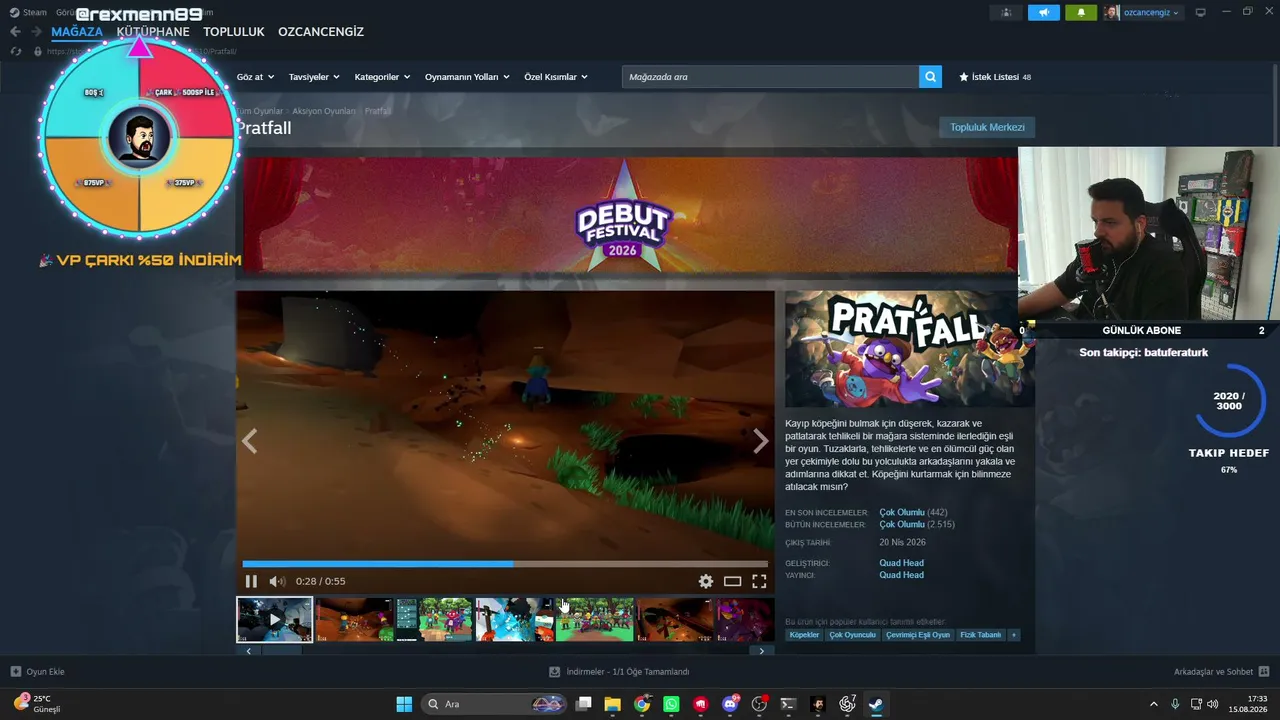This screenshot has height=720, width=1280.
Task: Open File Explorer from taskbar
Action: 612,704
